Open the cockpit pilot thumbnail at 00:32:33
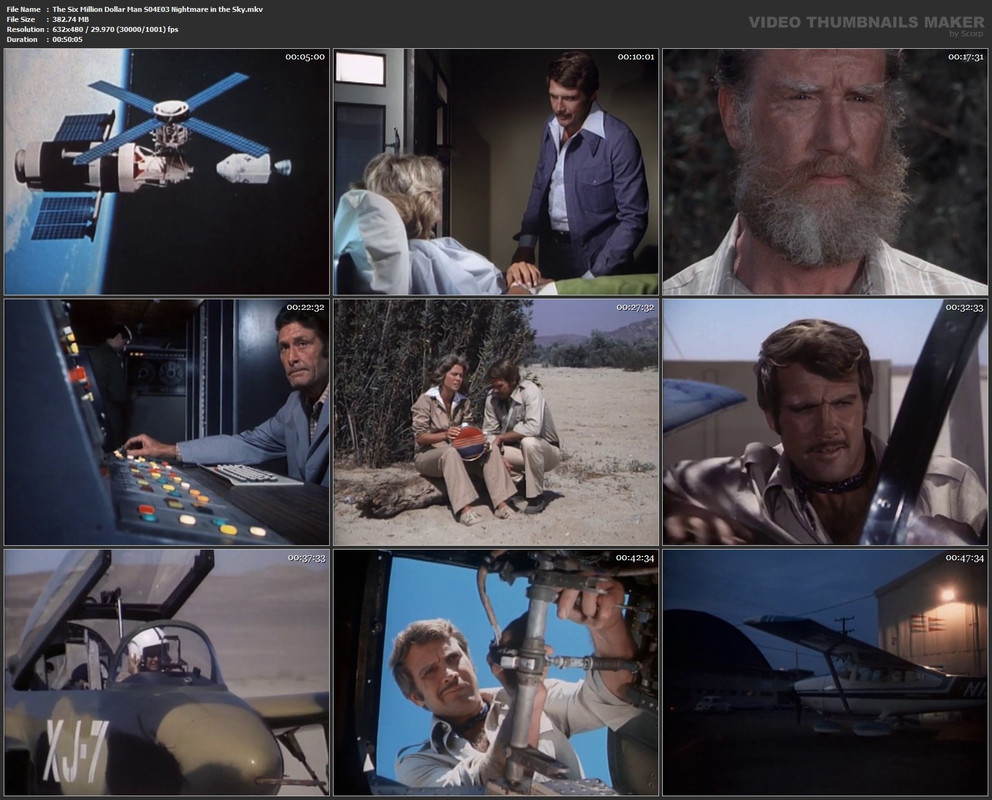 coord(825,422)
